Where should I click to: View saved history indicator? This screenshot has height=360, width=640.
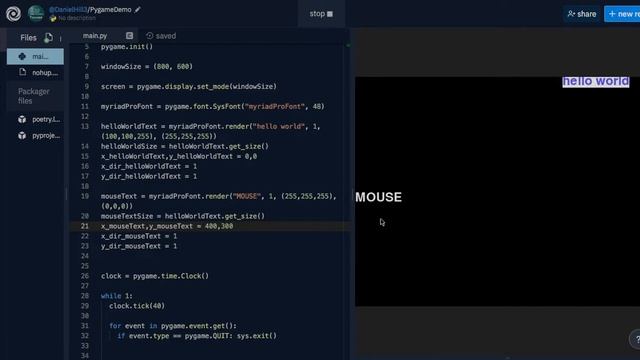coord(161,36)
